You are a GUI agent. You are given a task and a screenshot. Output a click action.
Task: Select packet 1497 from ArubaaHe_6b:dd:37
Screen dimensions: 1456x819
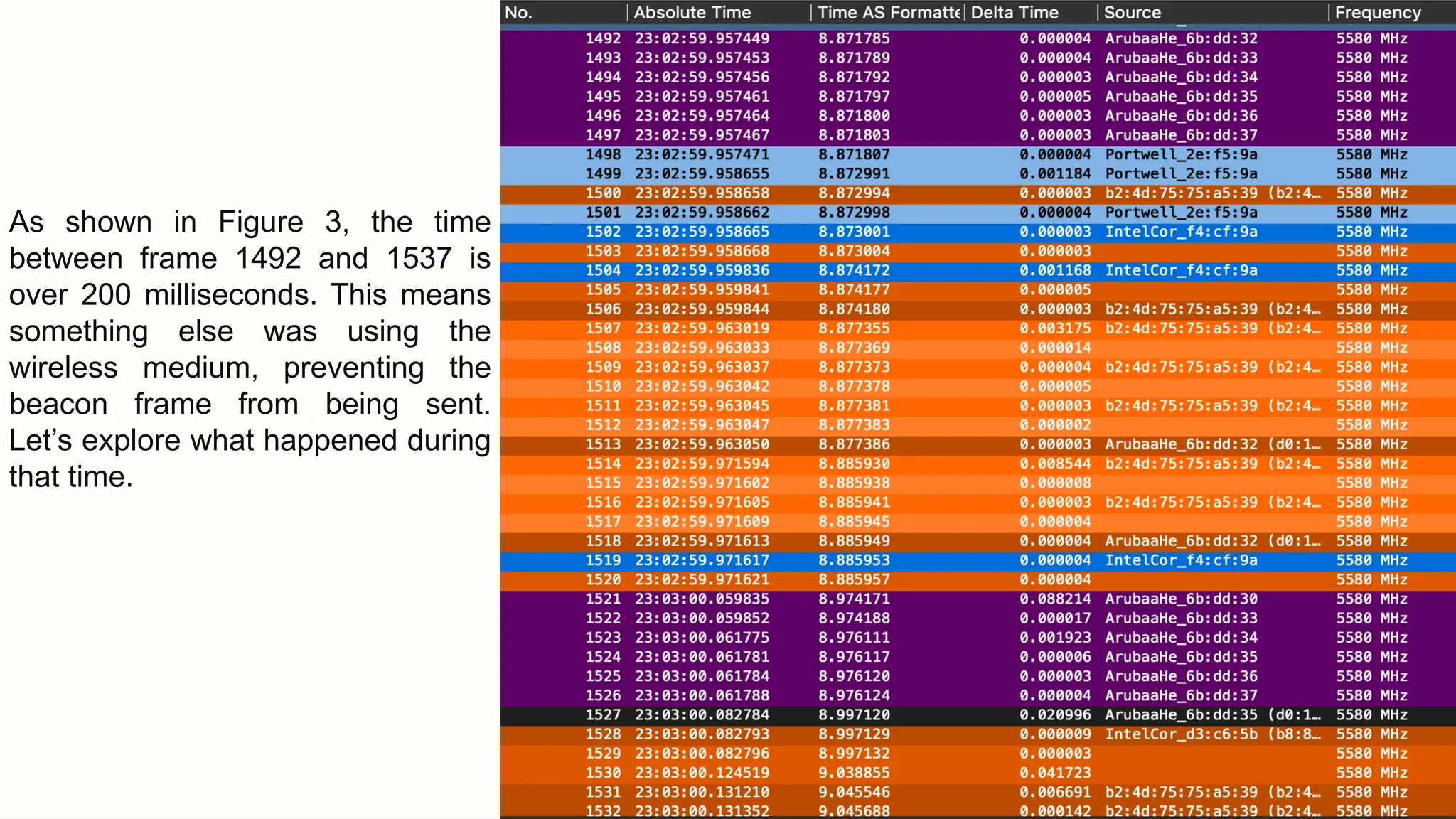tap(978, 135)
